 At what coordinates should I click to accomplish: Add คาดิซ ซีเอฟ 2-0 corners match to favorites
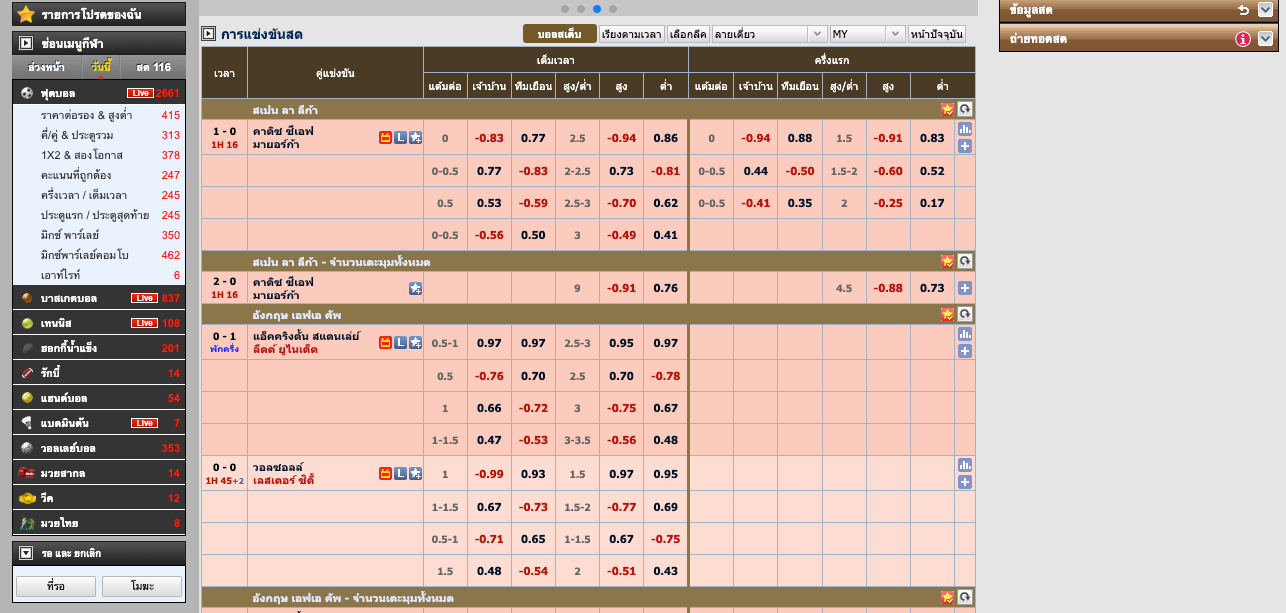415,288
